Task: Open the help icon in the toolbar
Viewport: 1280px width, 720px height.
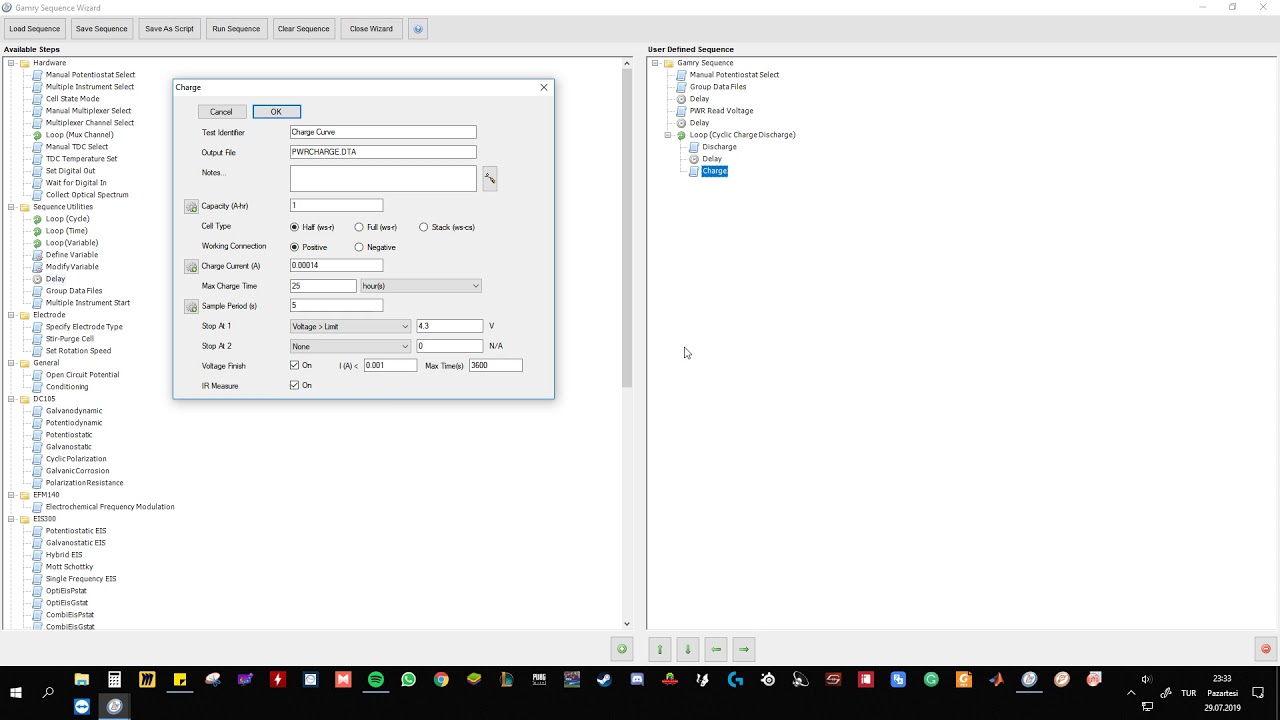Action: 418,29
